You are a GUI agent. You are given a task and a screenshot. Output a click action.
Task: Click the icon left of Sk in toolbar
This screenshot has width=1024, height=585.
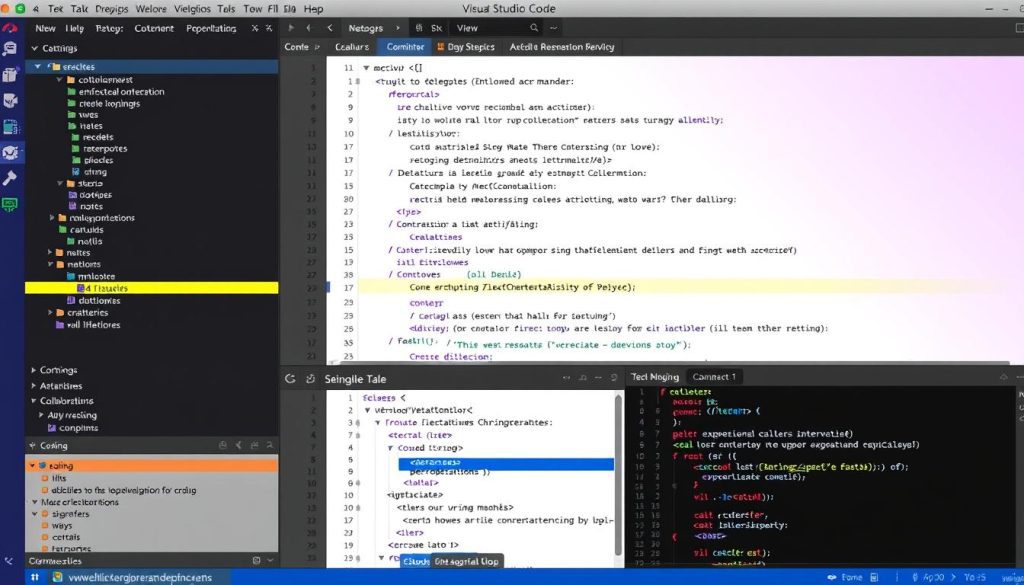[x=419, y=28]
